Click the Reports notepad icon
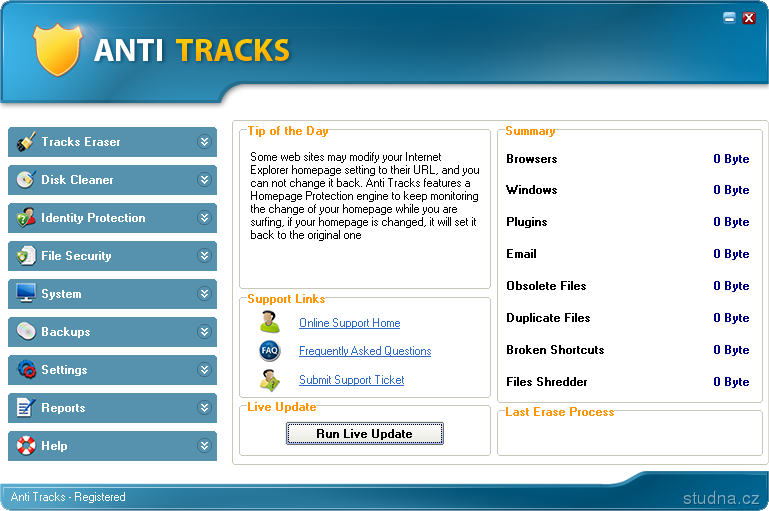Image resolution: width=769 pixels, height=511 pixels. (x=26, y=408)
